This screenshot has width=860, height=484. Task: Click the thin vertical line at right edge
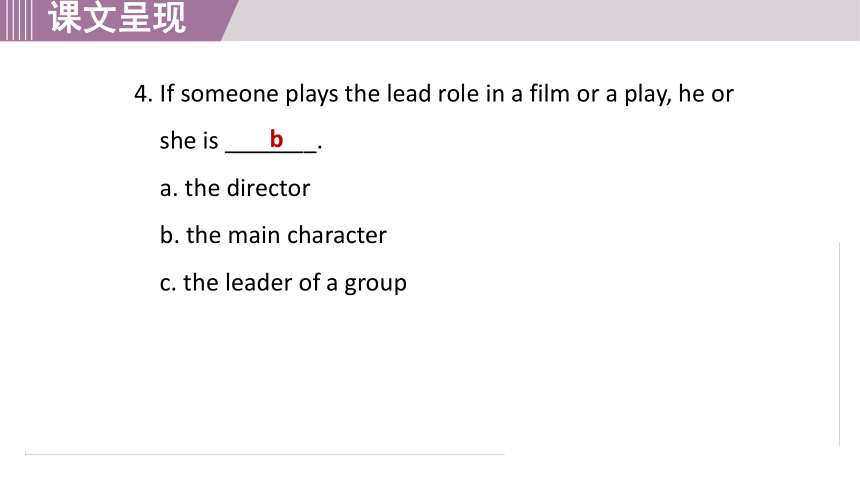tap(839, 344)
